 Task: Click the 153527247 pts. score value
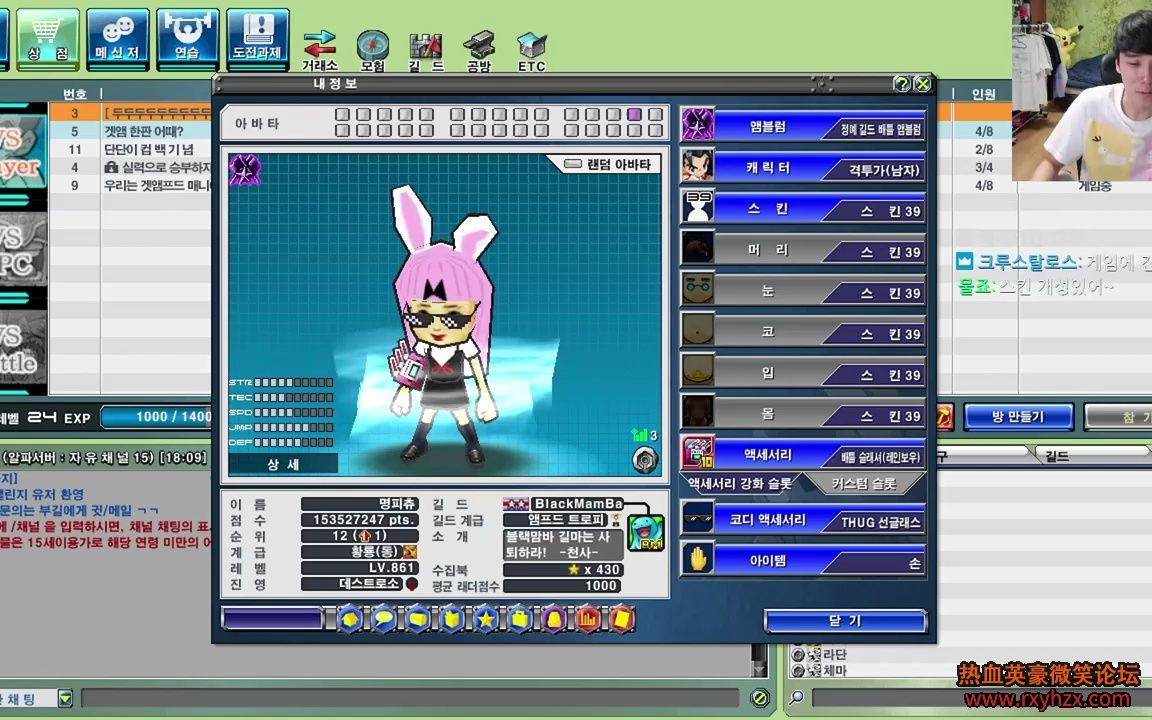click(359, 520)
